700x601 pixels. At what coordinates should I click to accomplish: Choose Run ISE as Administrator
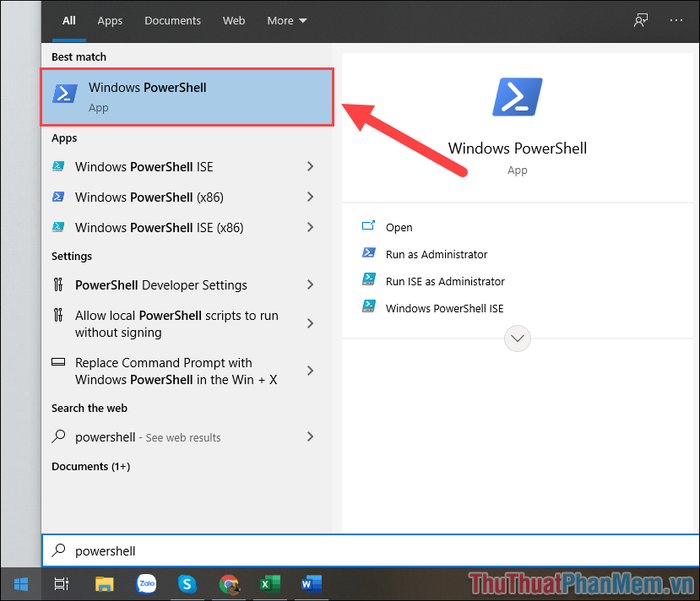(445, 281)
